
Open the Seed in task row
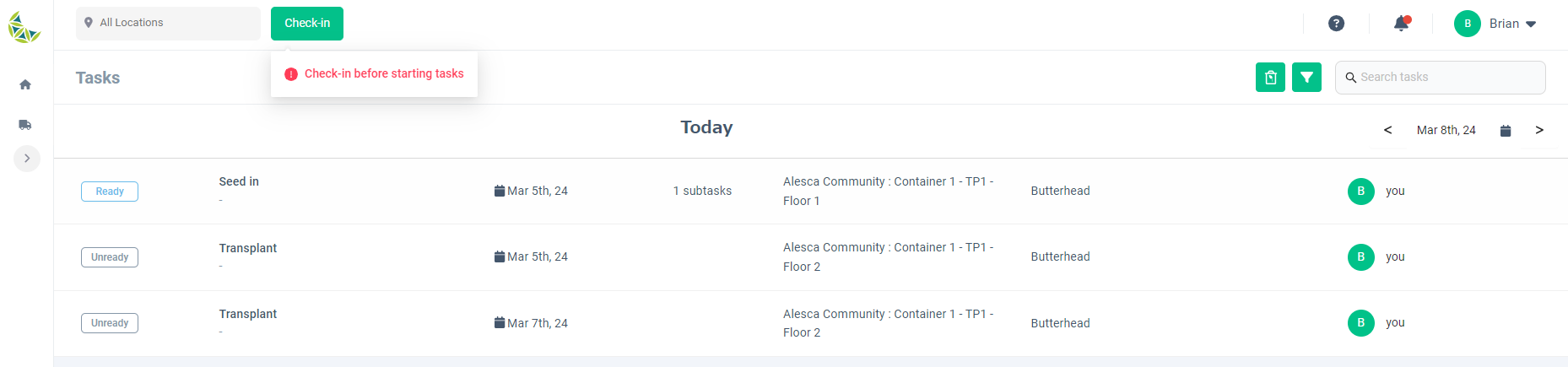(x=810, y=192)
